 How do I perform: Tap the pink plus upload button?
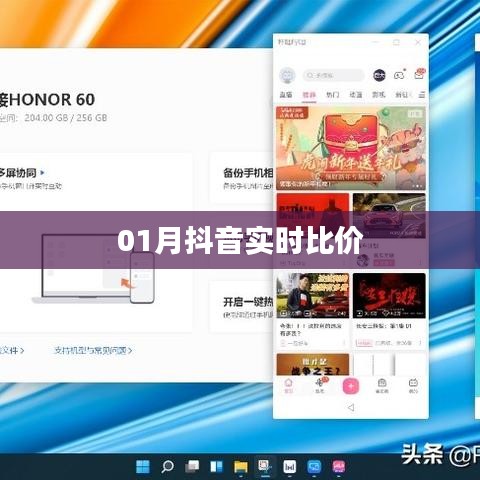351,386
